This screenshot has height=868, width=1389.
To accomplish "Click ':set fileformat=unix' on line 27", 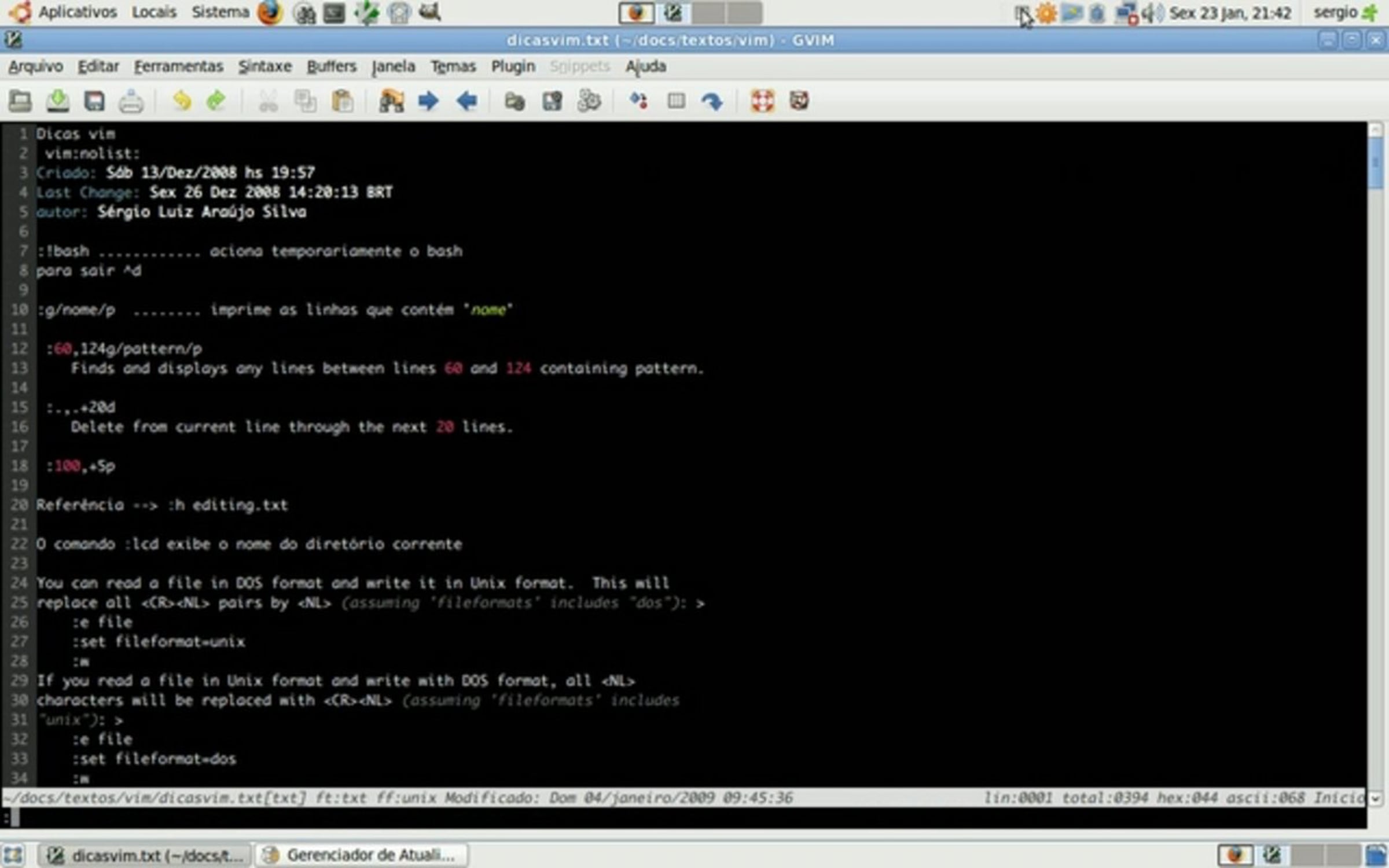I will click(x=159, y=642).
